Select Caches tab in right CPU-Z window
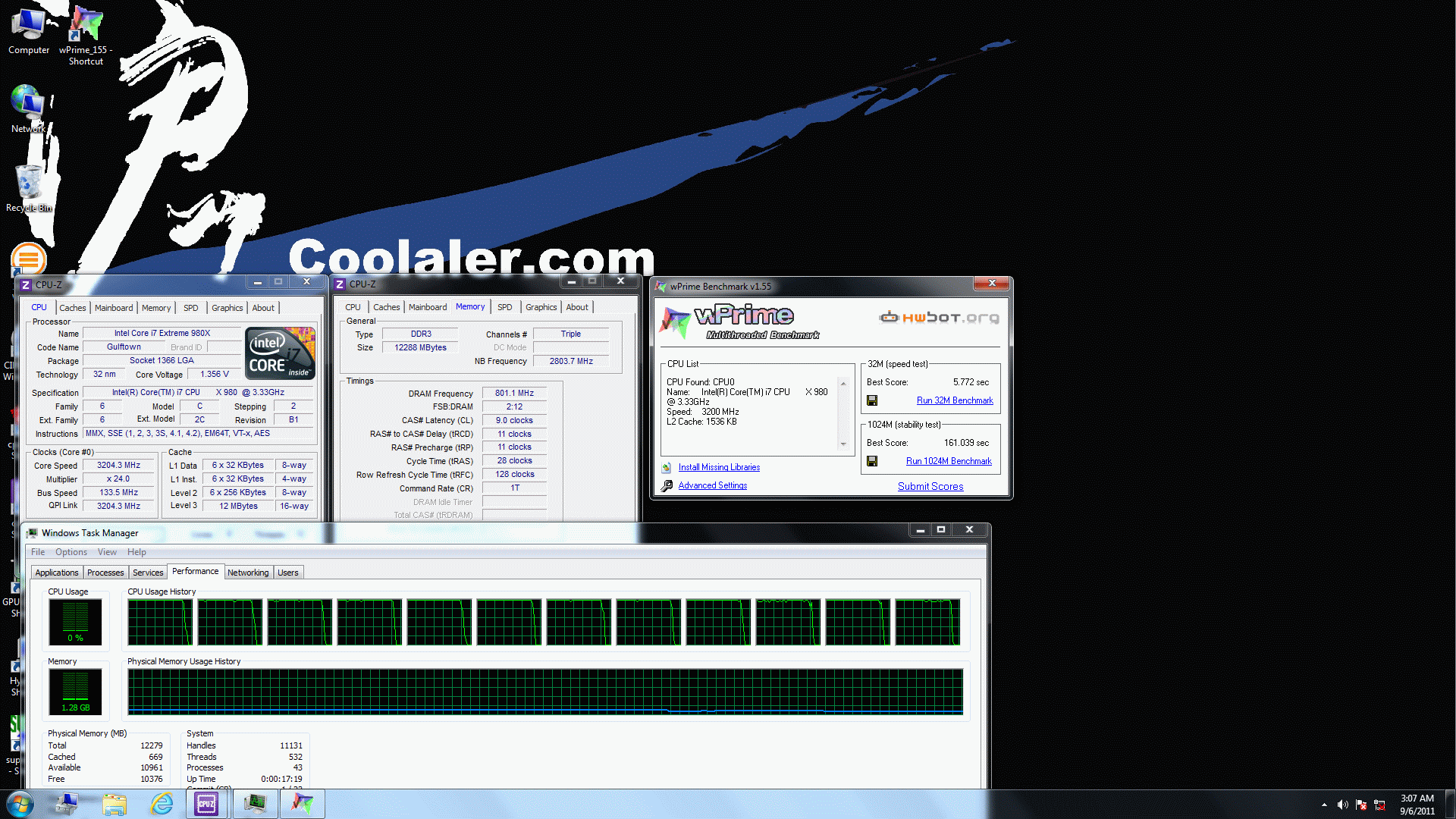 (x=387, y=307)
